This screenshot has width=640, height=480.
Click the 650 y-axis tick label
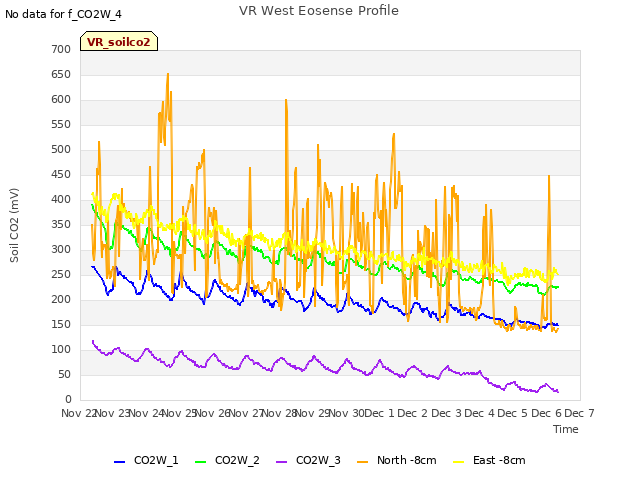pyautogui.click(x=61, y=74)
